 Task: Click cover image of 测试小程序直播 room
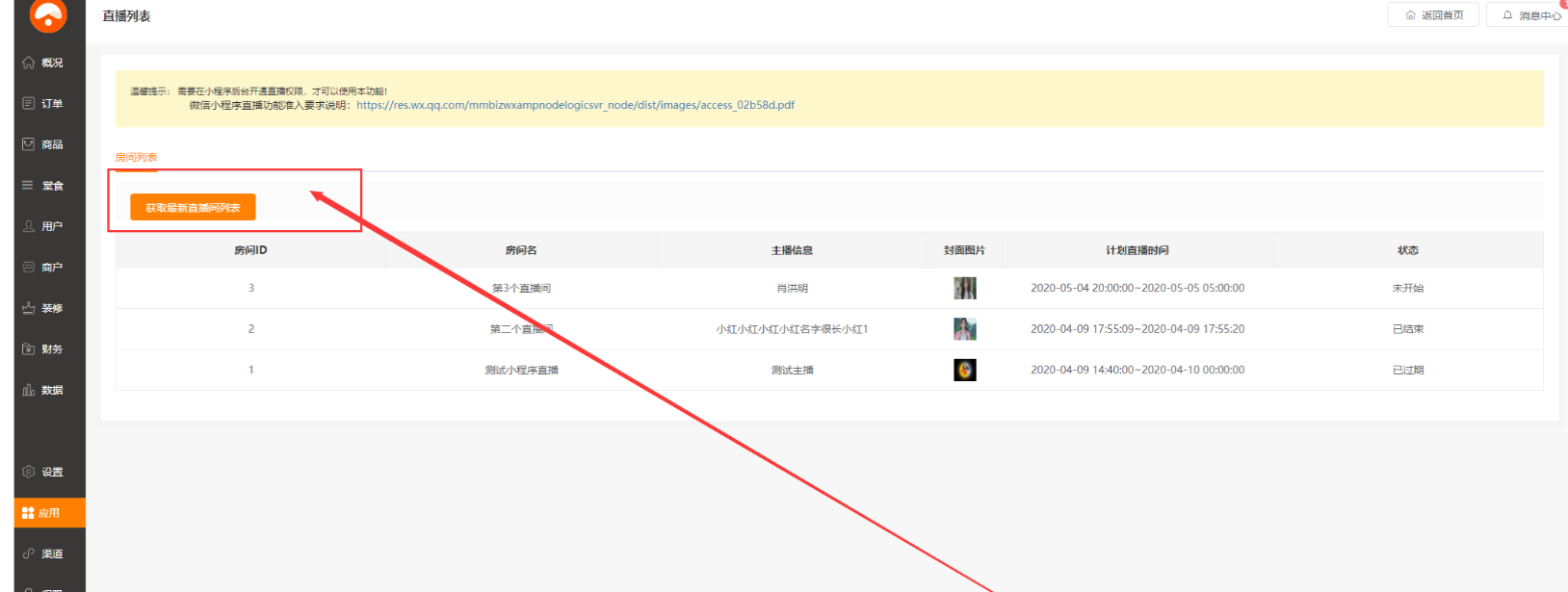pos(964,370)
